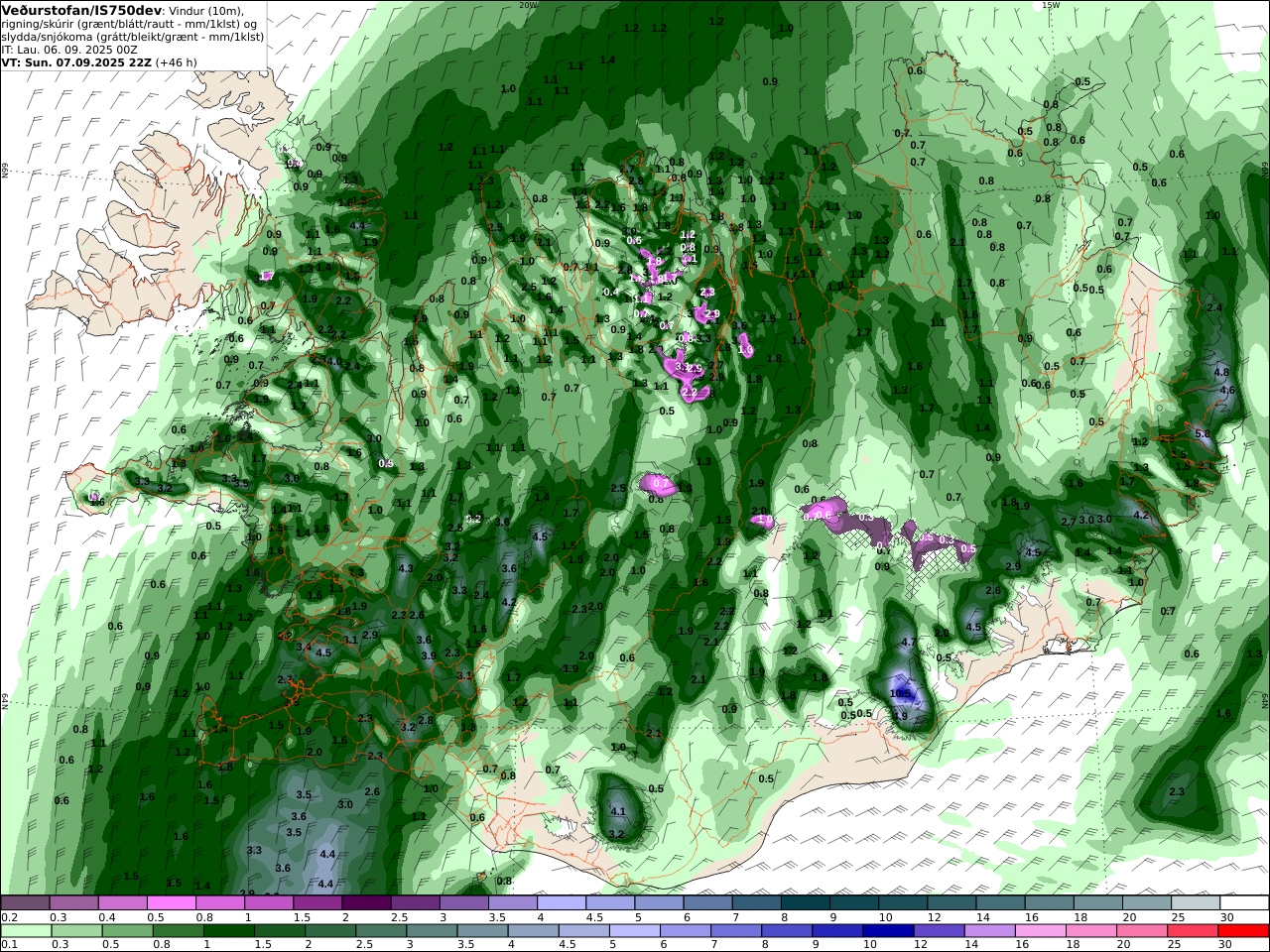
Task: Select the bright red 30 rain legend swatch
Action: (x=1243, y=931)
